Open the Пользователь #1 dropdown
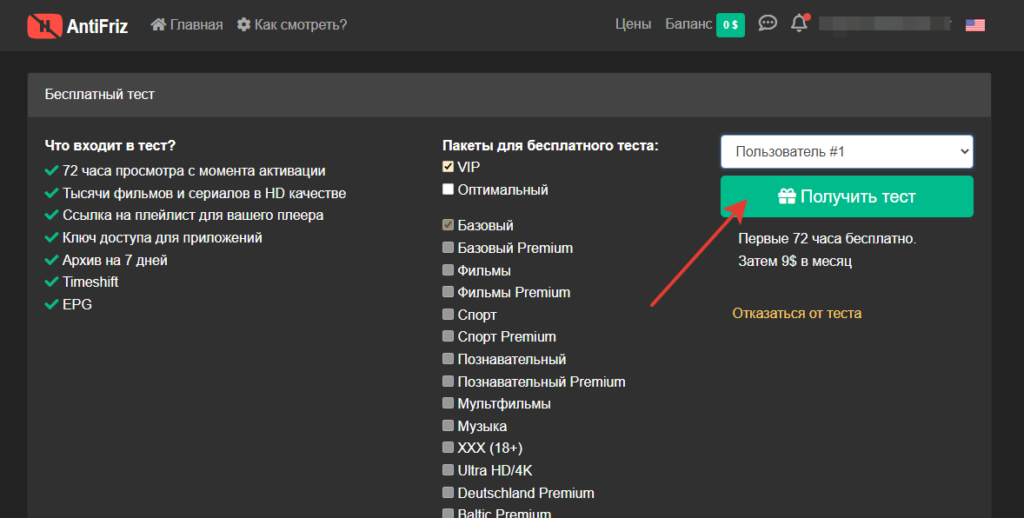Viewport: 1024px width, 518px height. click(846, 152)
